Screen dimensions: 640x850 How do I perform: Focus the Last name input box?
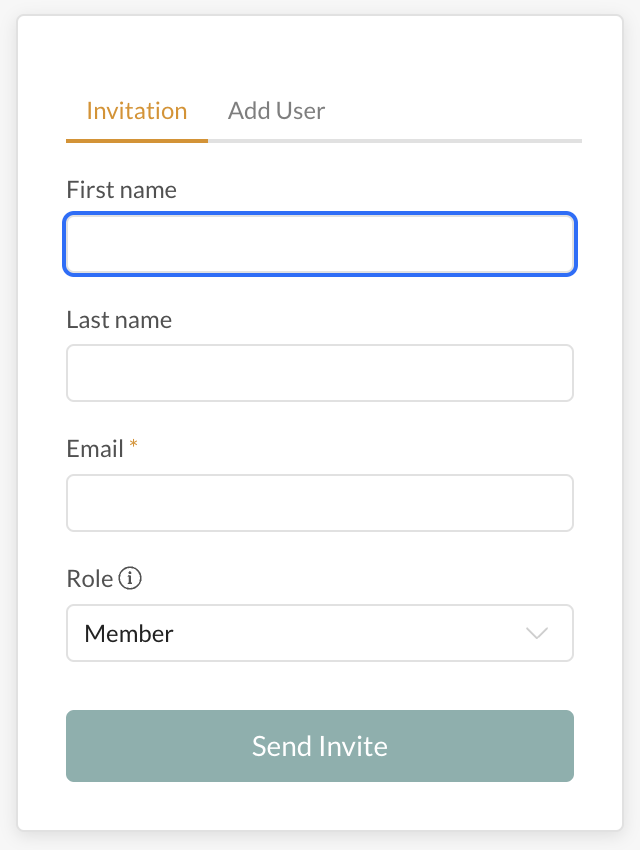pyautogui.click(x=320, y=372)
